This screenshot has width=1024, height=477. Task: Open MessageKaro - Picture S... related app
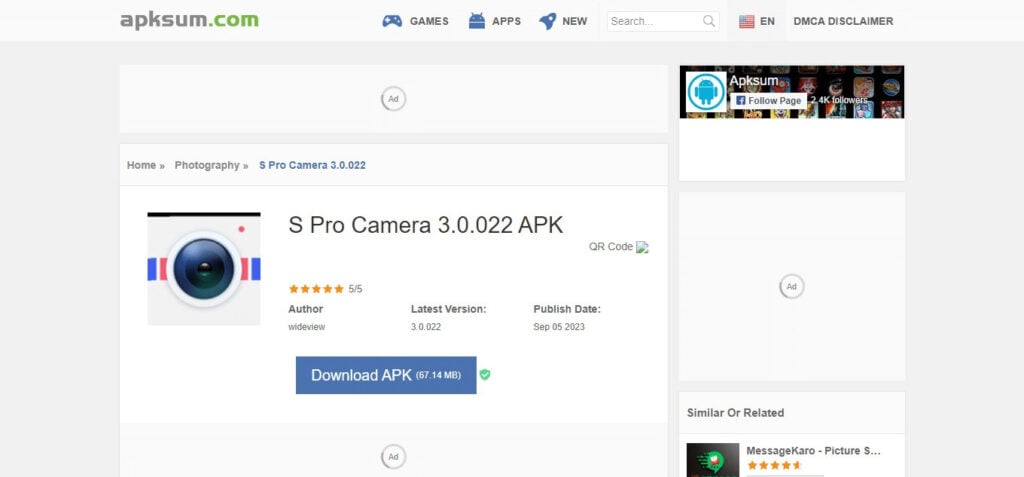pyautogui.click(x=814, y=451)
